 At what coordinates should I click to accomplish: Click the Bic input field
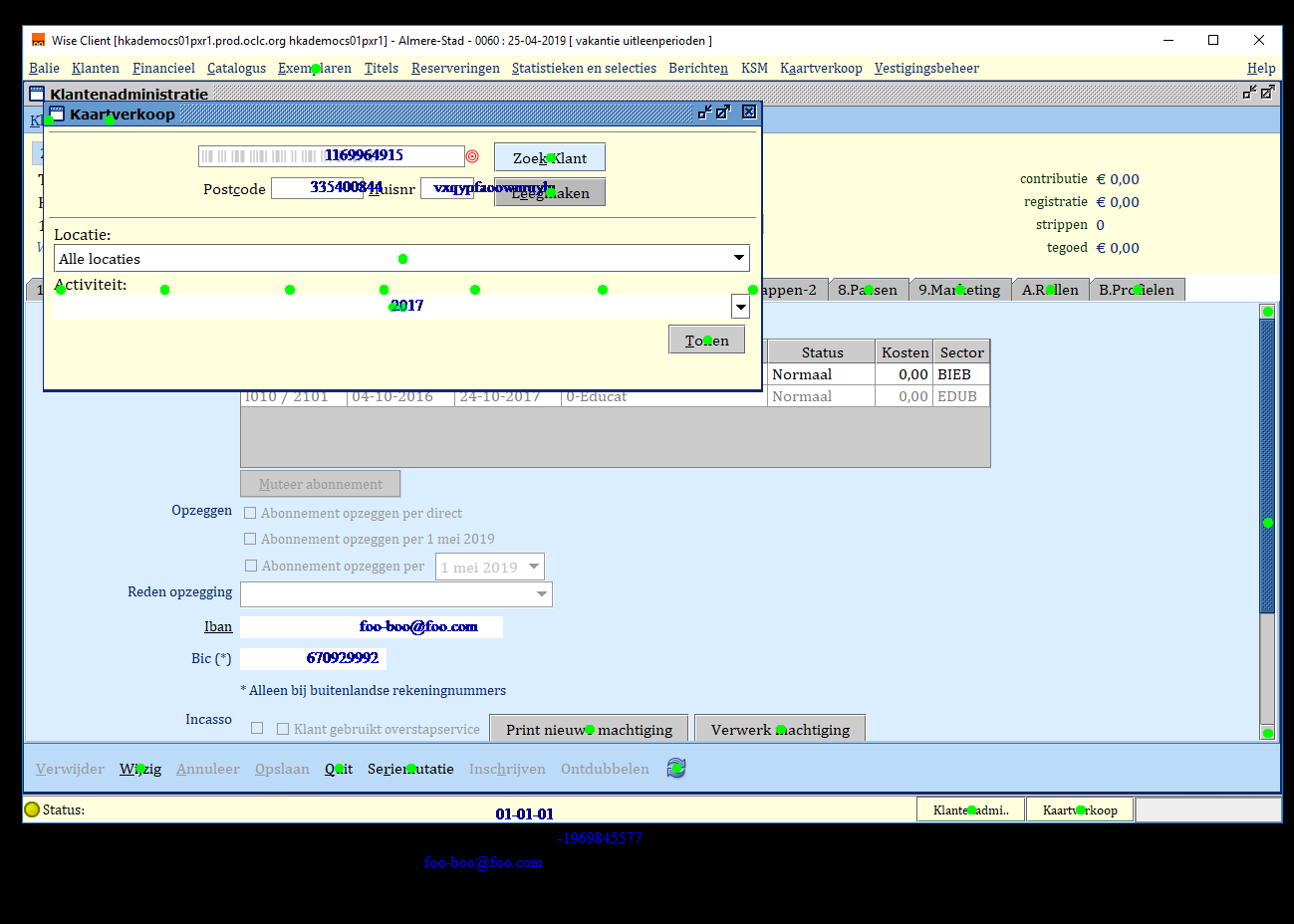tap(313, 658)
